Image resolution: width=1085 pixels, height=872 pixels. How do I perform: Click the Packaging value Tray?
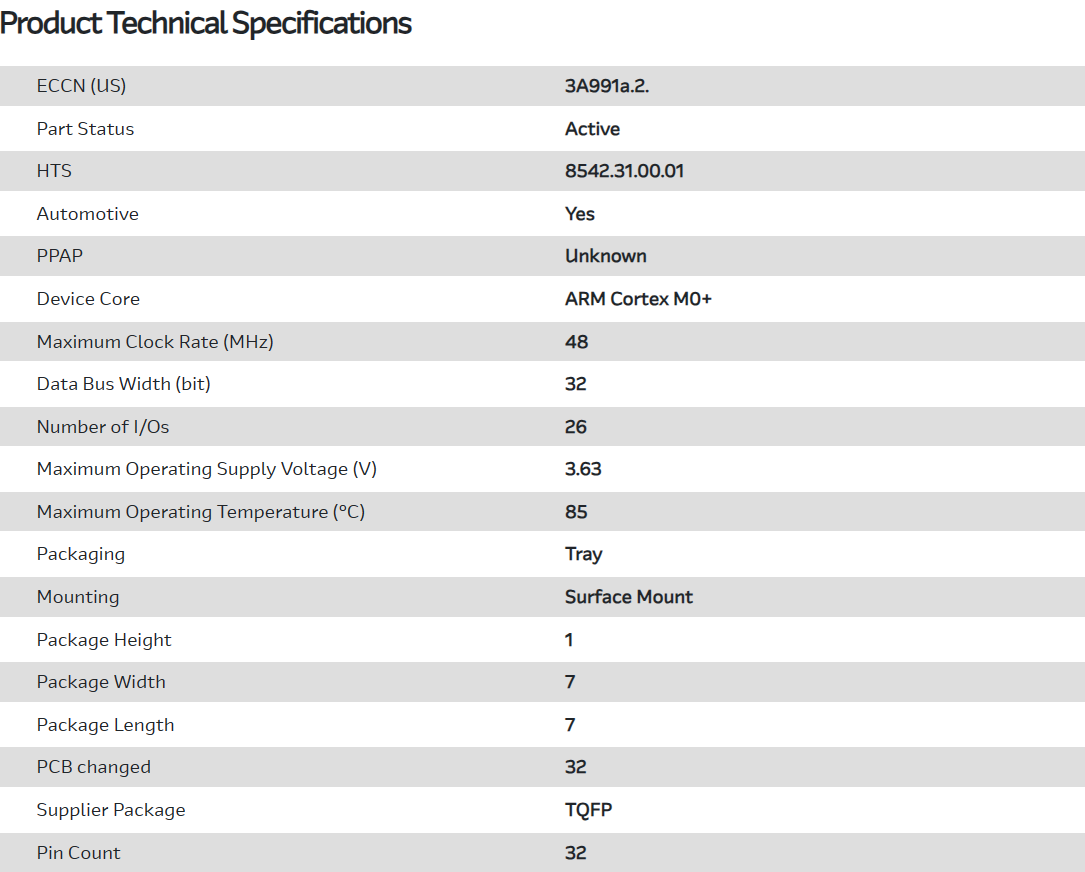(x=584, y=554)
